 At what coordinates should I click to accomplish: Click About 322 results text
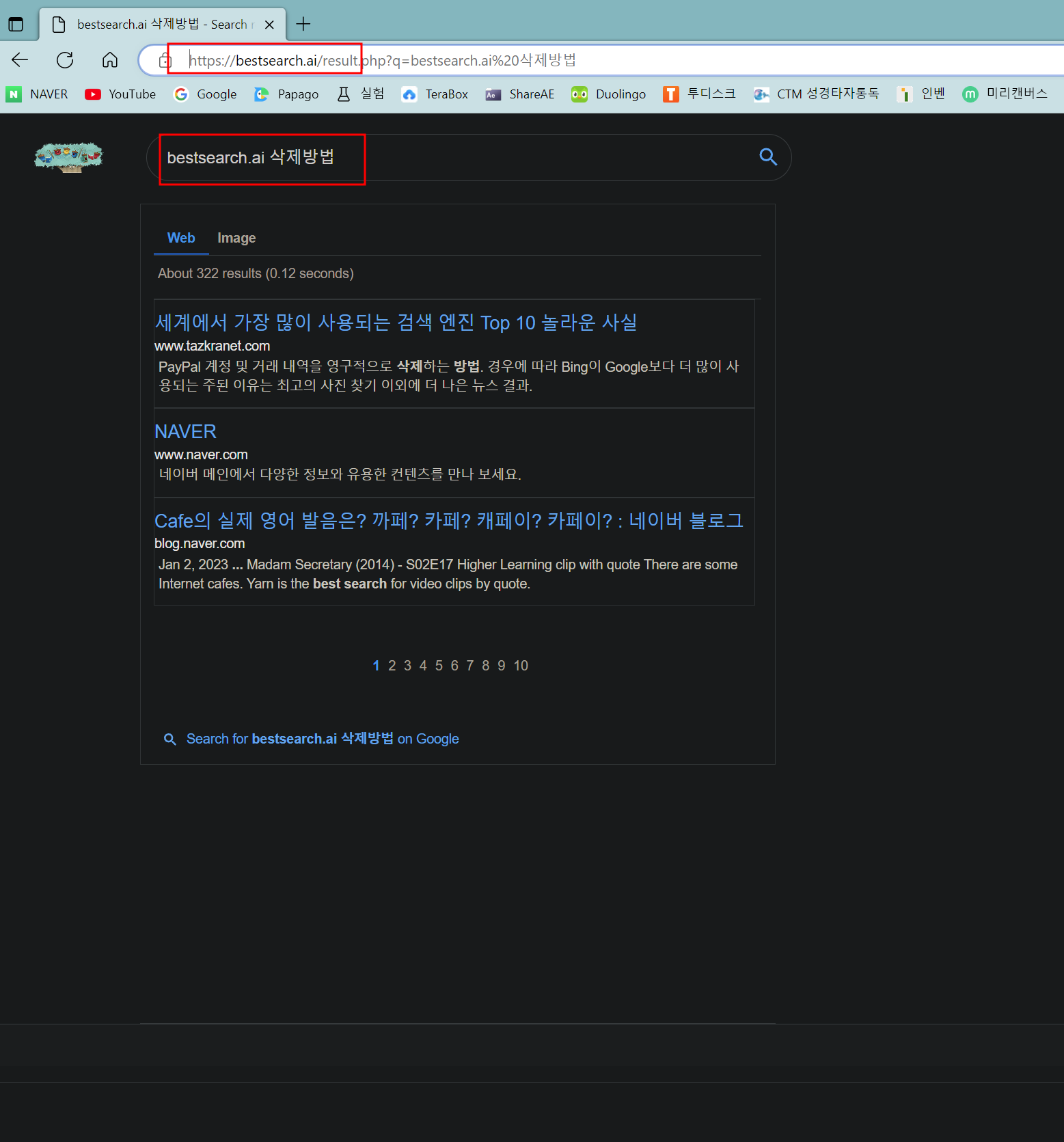pos(256,273)
